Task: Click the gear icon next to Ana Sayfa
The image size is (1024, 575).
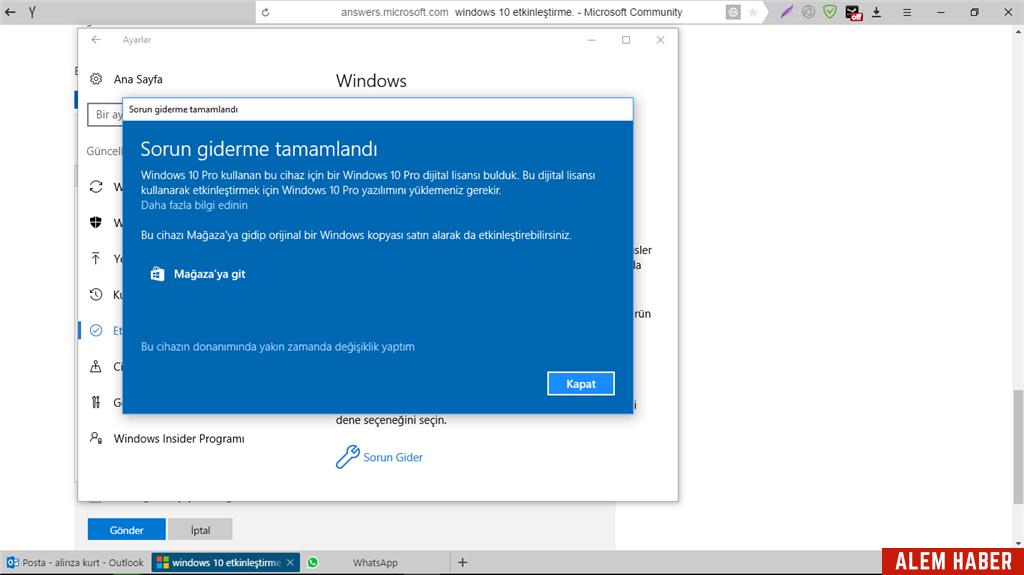Action: click(96, 79)
